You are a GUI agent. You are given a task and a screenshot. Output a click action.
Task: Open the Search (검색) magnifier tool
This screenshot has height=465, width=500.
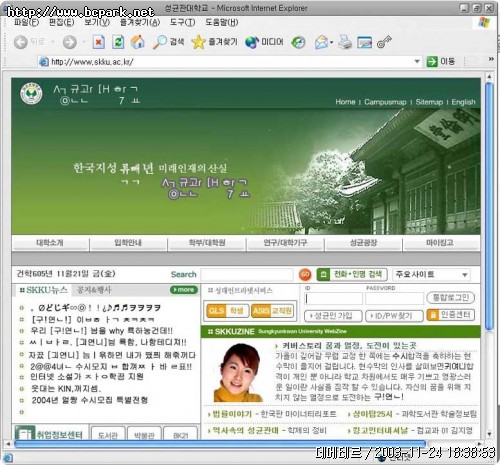(x=168, y=42)
